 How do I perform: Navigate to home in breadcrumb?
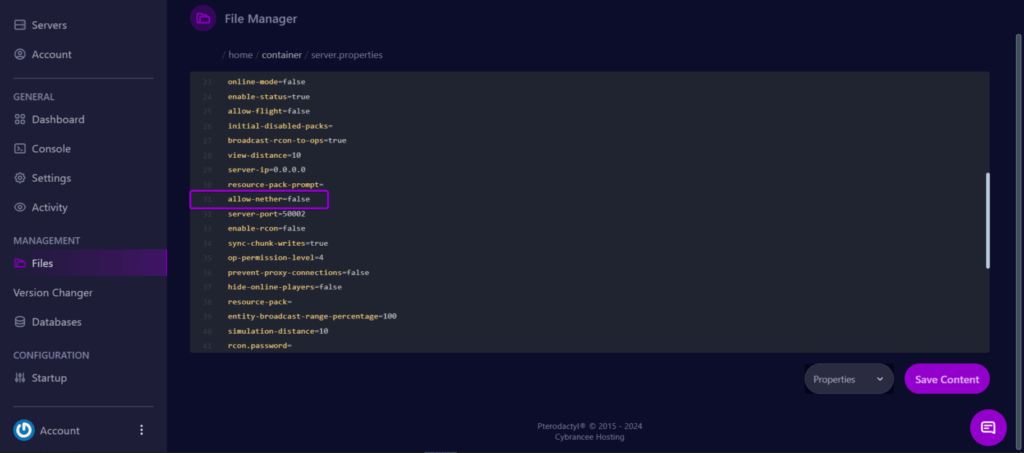(240, 55)
